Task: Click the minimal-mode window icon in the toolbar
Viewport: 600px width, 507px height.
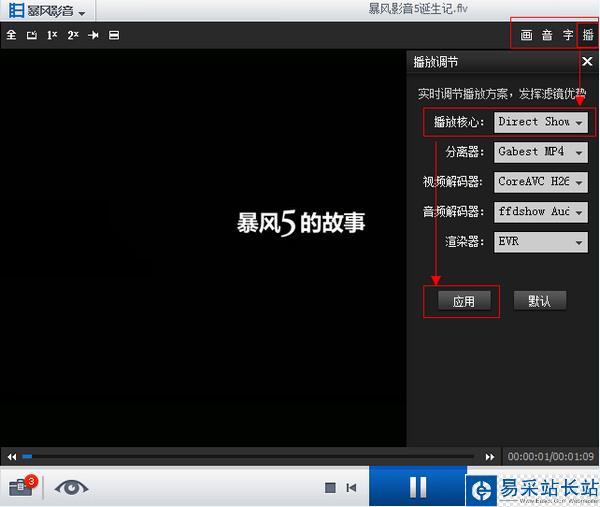Action: point(32,35)
